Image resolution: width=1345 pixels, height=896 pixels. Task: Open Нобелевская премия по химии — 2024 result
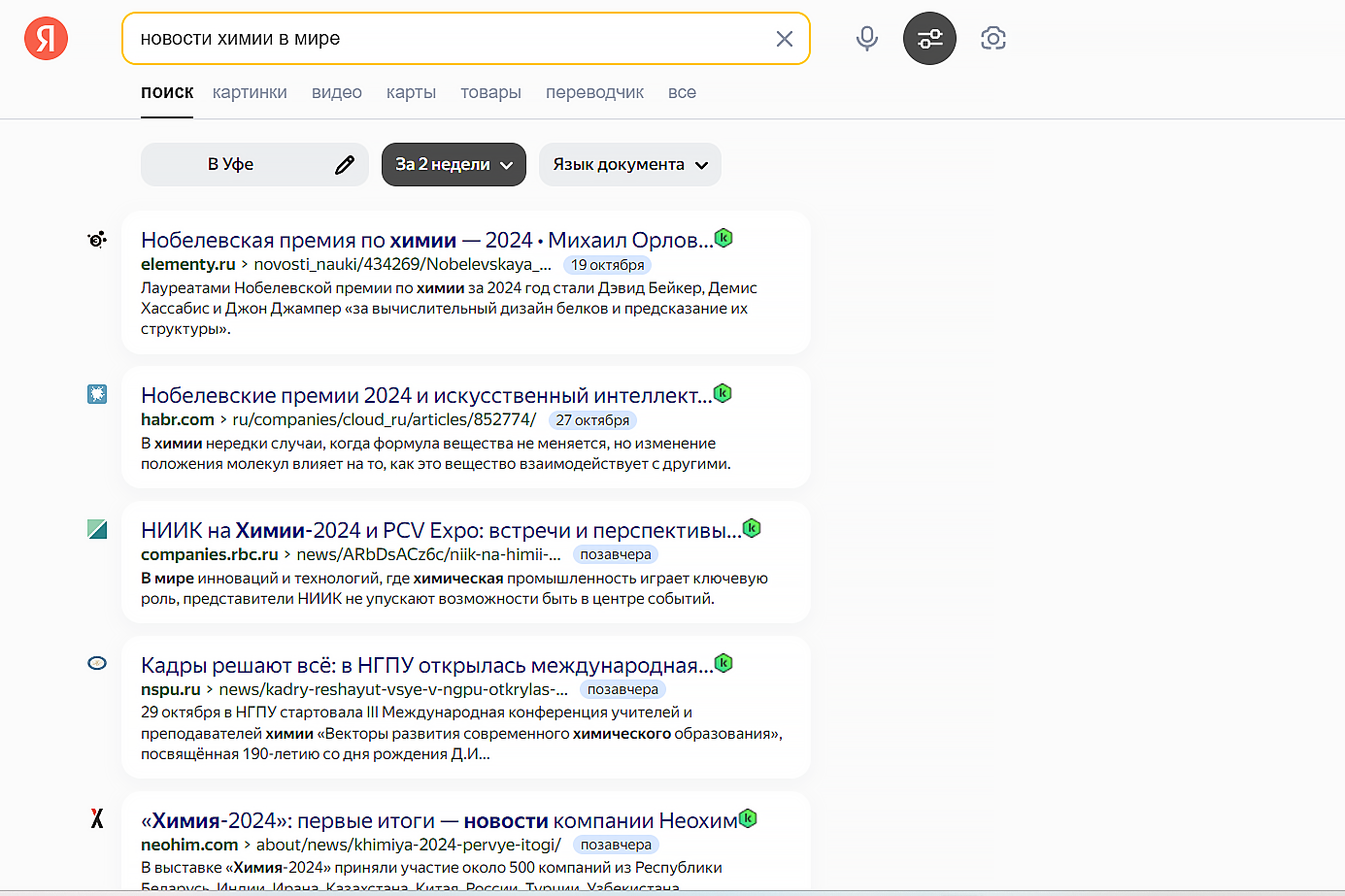[x=427, y=240]
